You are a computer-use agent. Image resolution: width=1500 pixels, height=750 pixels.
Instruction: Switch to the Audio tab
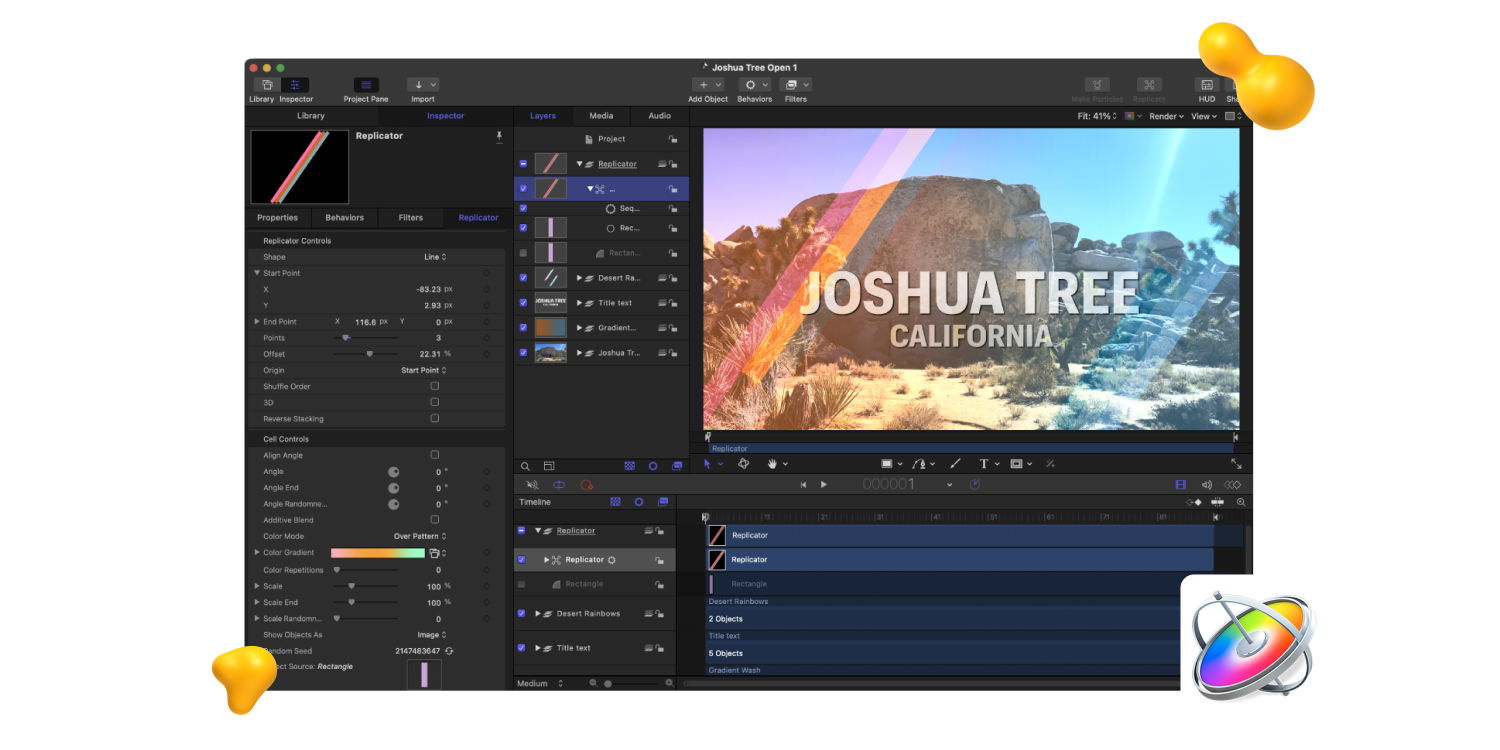click(660, 116)
